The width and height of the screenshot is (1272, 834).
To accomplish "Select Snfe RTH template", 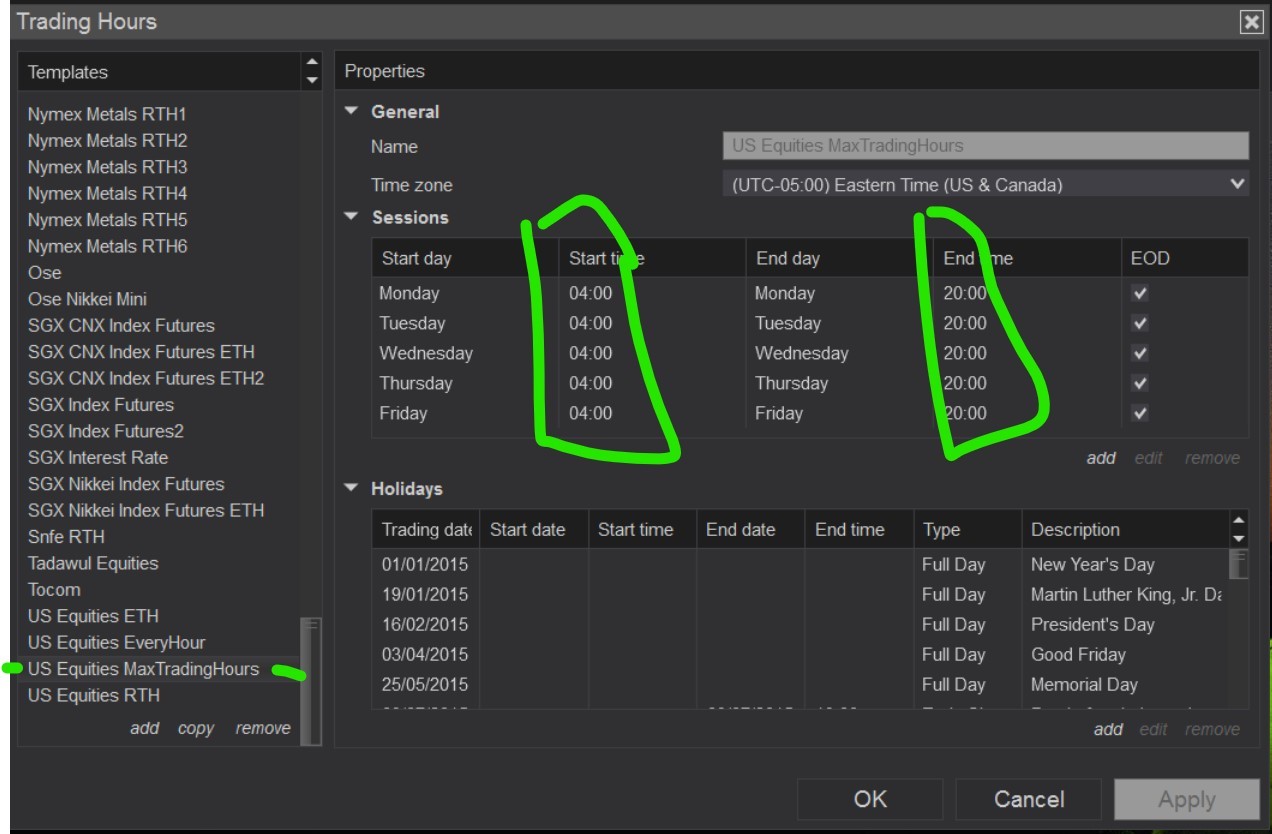I will pyautogui.click(x=66, y=536).
